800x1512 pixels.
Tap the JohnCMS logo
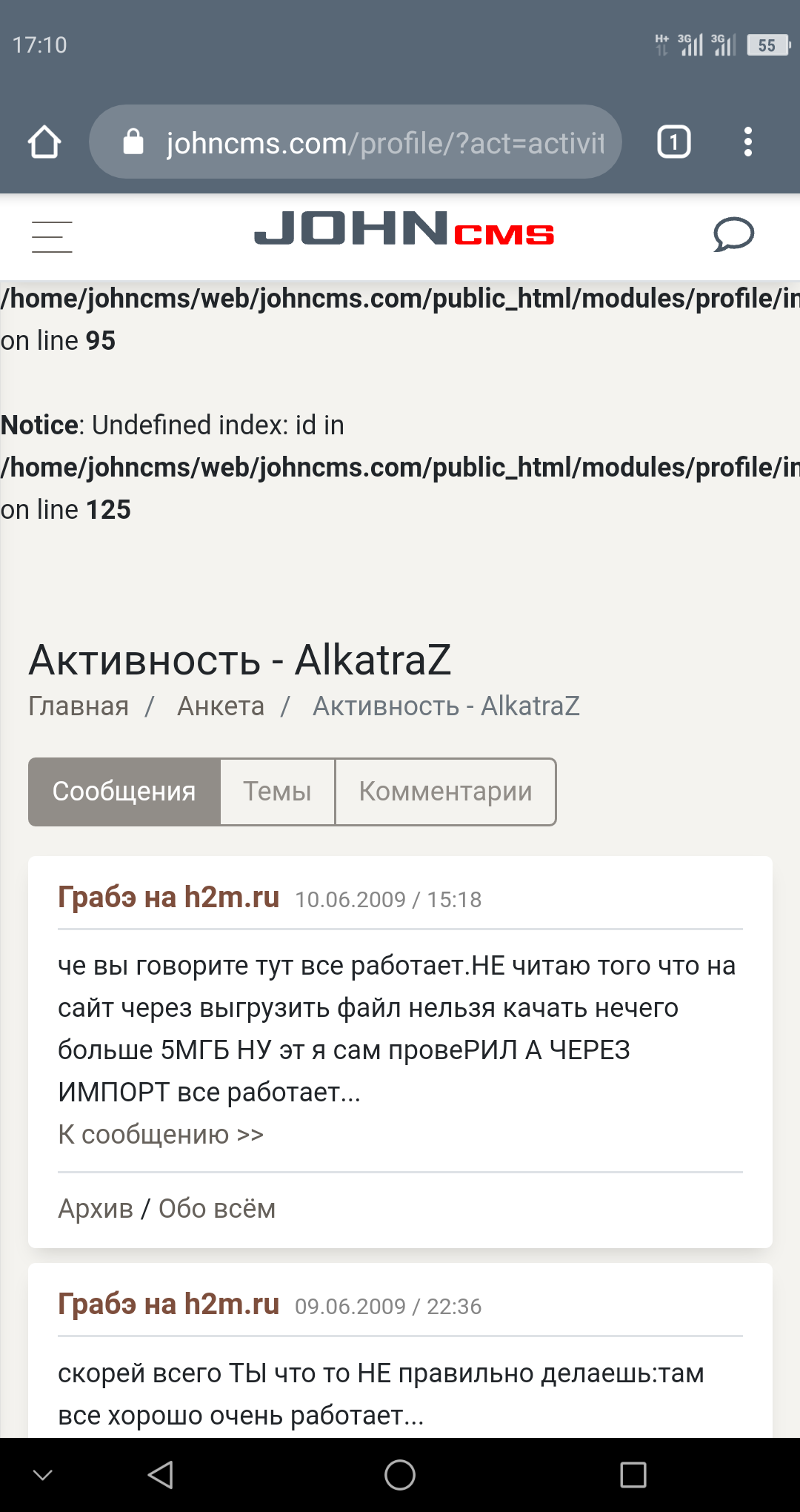point(404,229)
